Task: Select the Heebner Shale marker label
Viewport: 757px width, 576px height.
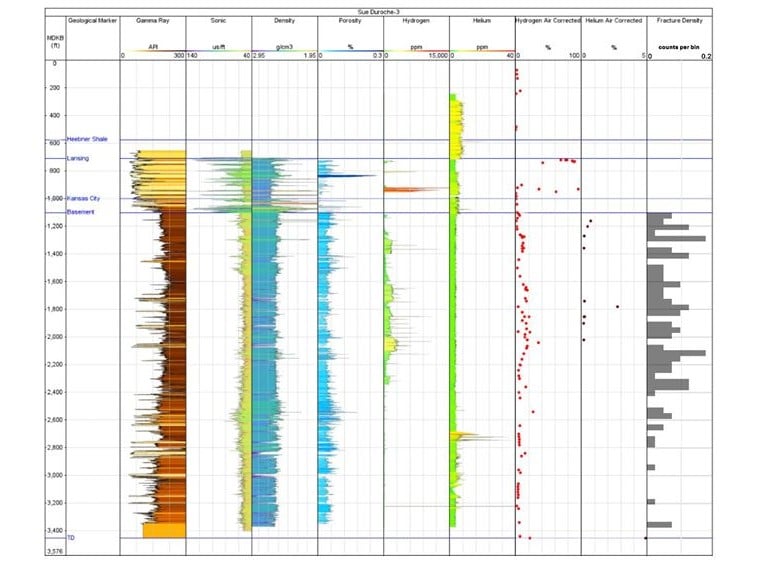Action: 87,140
